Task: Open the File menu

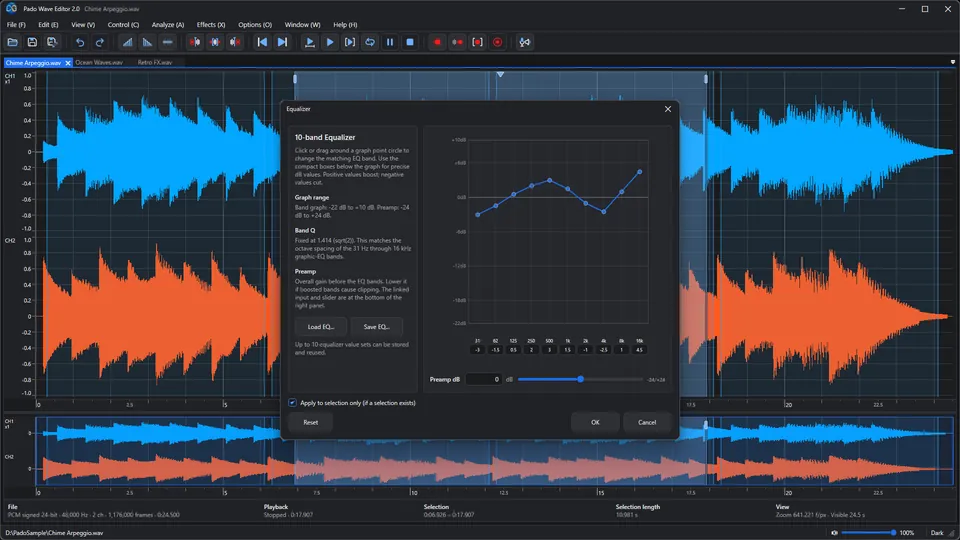Action: pyautogui.click(x=16, y=24)
